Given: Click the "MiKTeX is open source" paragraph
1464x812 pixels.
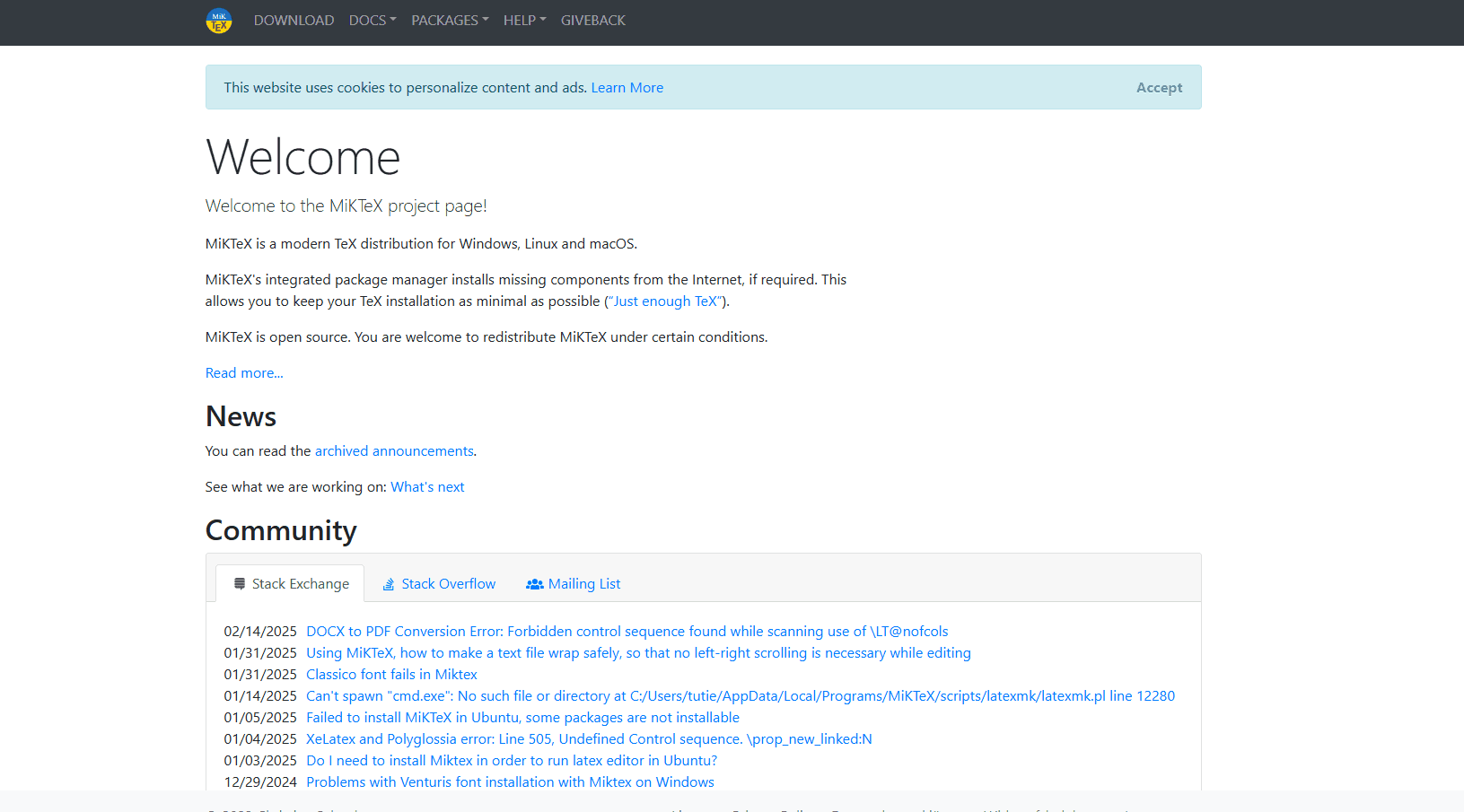Looking at the screenshot, I should click(x=487, y=337).
